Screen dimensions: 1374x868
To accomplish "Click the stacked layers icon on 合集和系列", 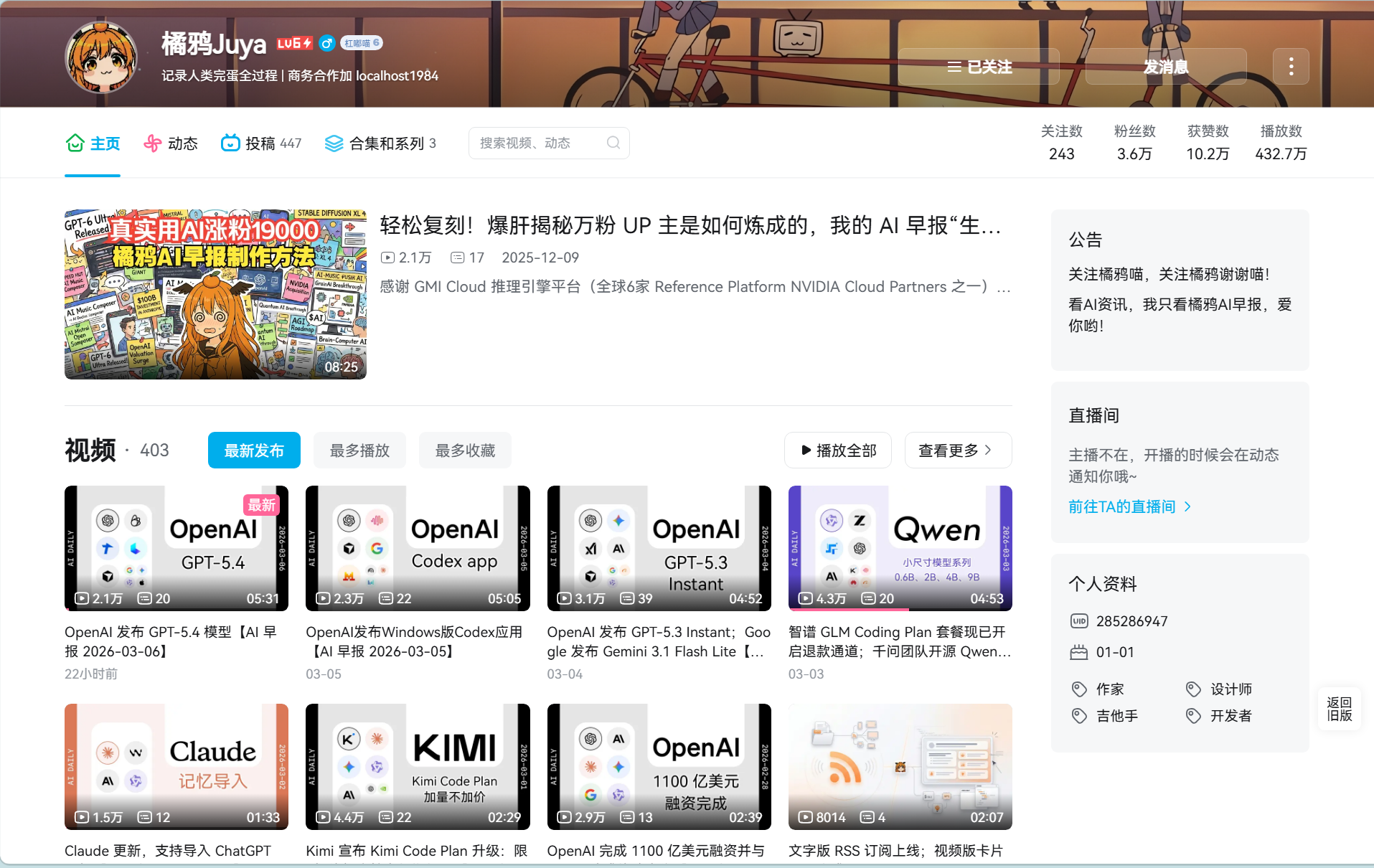I will click(x=334, y=143).
